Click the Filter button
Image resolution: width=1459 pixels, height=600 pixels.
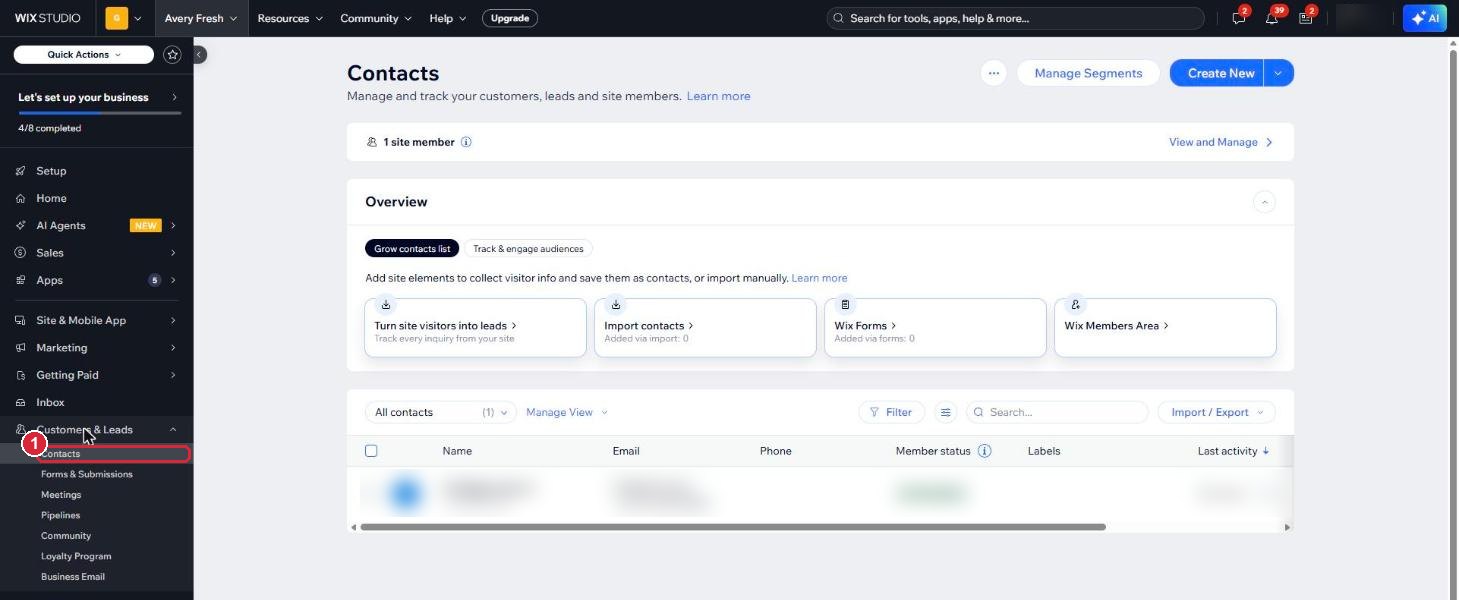[891, 412]
